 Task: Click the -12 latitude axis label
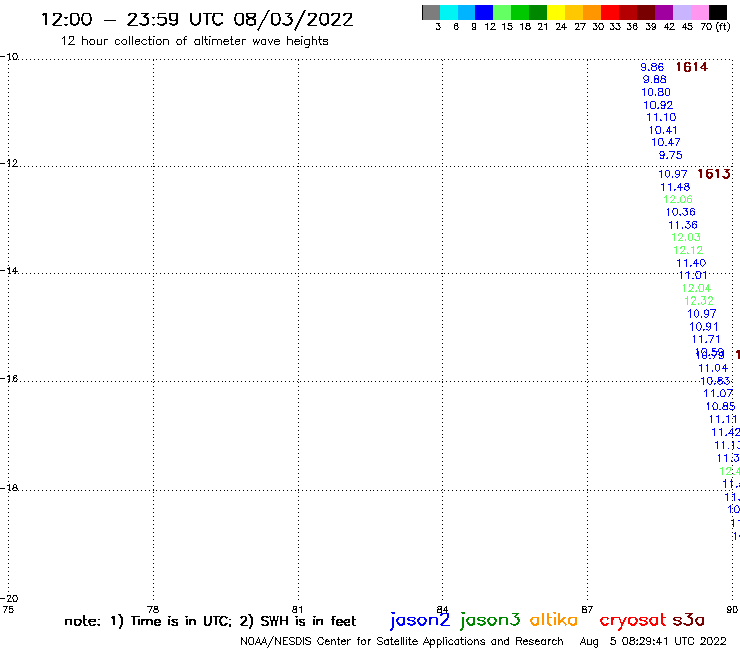9,163
